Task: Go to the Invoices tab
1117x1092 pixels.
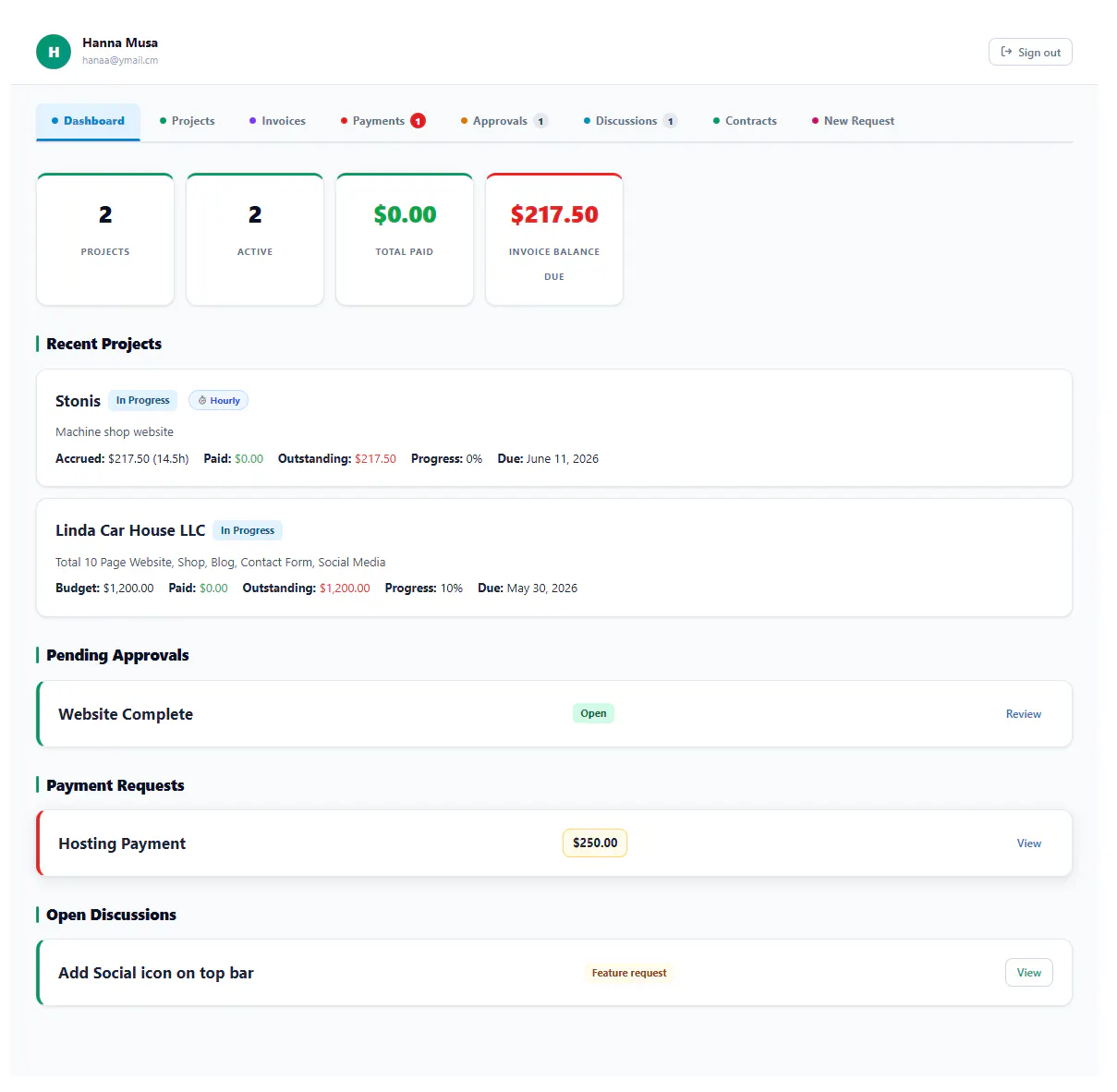Action: [x=277, y=121]
